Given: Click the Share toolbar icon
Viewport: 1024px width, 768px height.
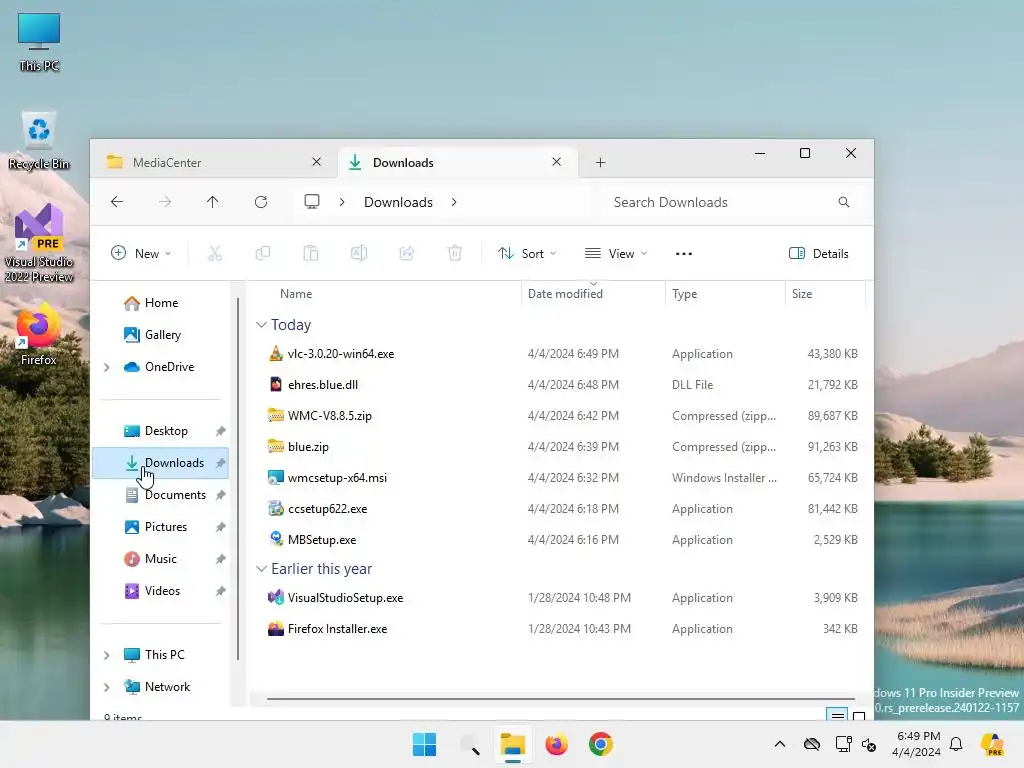Looking at the screenshot, I should 407,253.
